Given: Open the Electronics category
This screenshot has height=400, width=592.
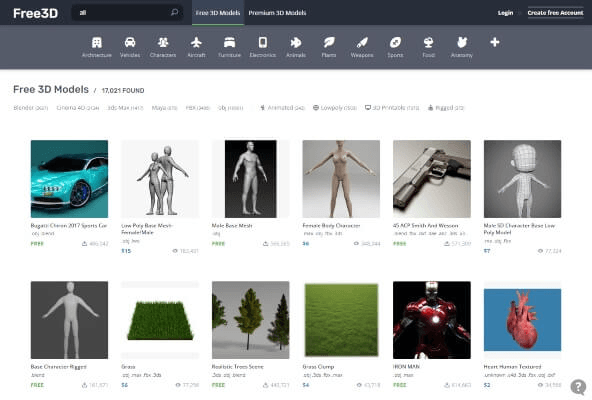Looking at the screenshot, I should pos(263,47).
